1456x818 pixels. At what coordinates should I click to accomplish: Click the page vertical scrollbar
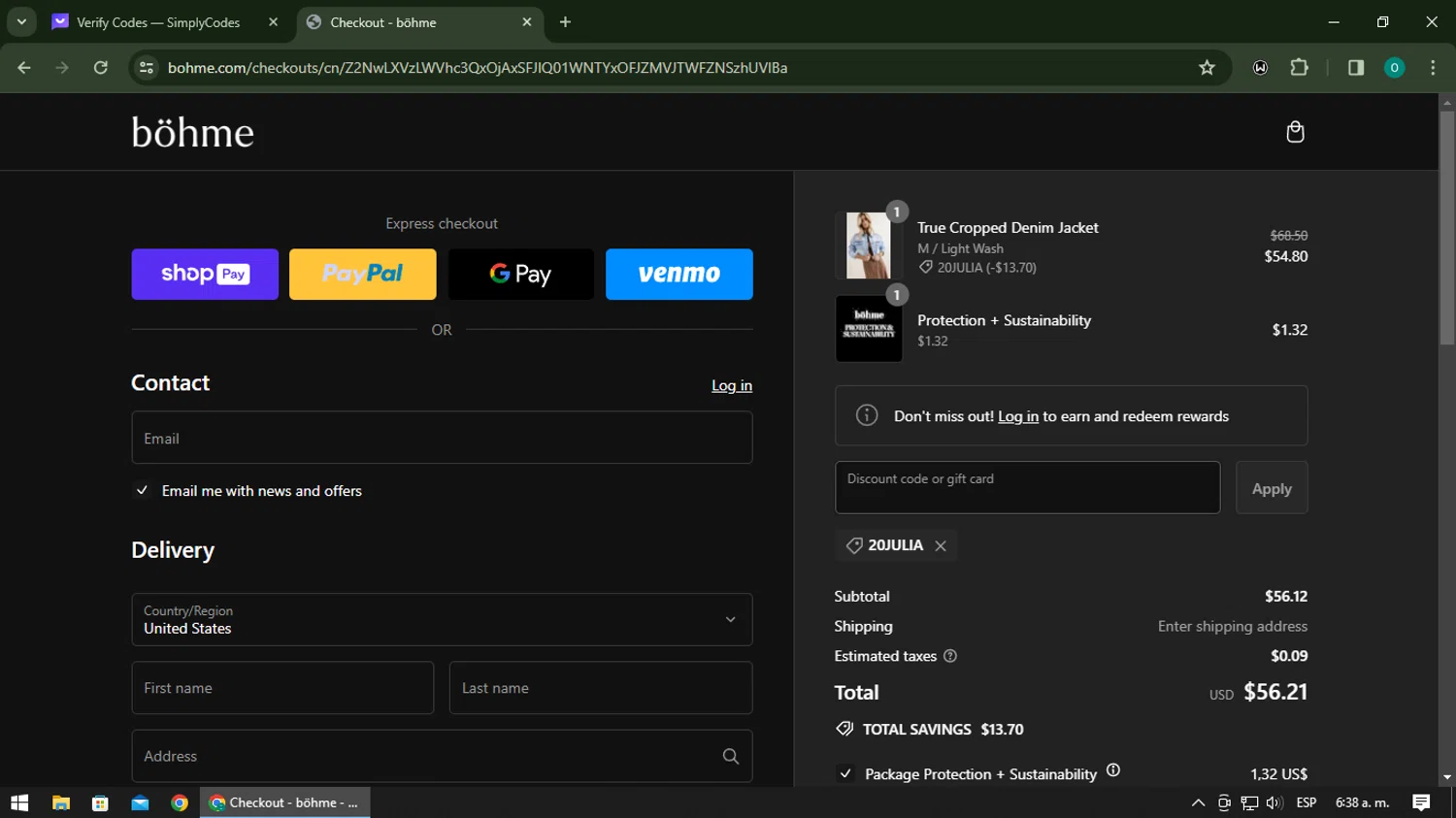(x=1447, y=228)
